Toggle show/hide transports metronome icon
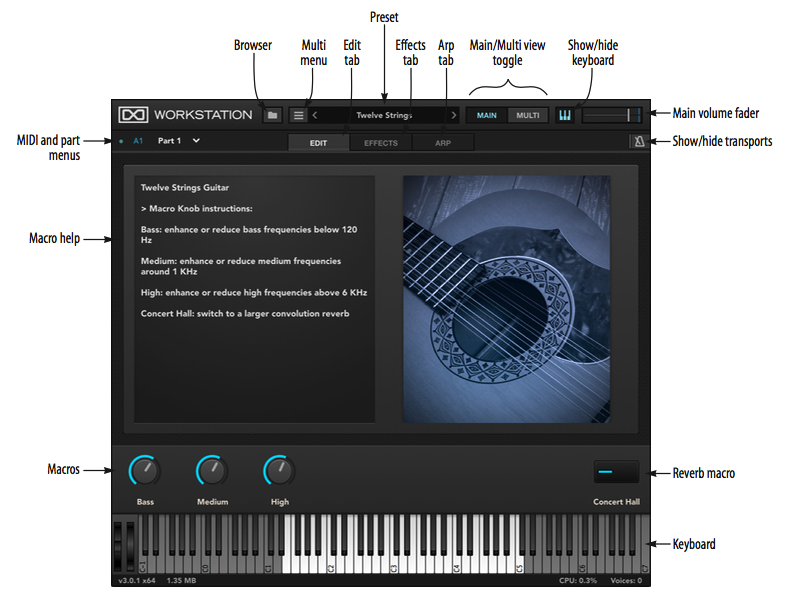794x601 pixels. point(639,141)
